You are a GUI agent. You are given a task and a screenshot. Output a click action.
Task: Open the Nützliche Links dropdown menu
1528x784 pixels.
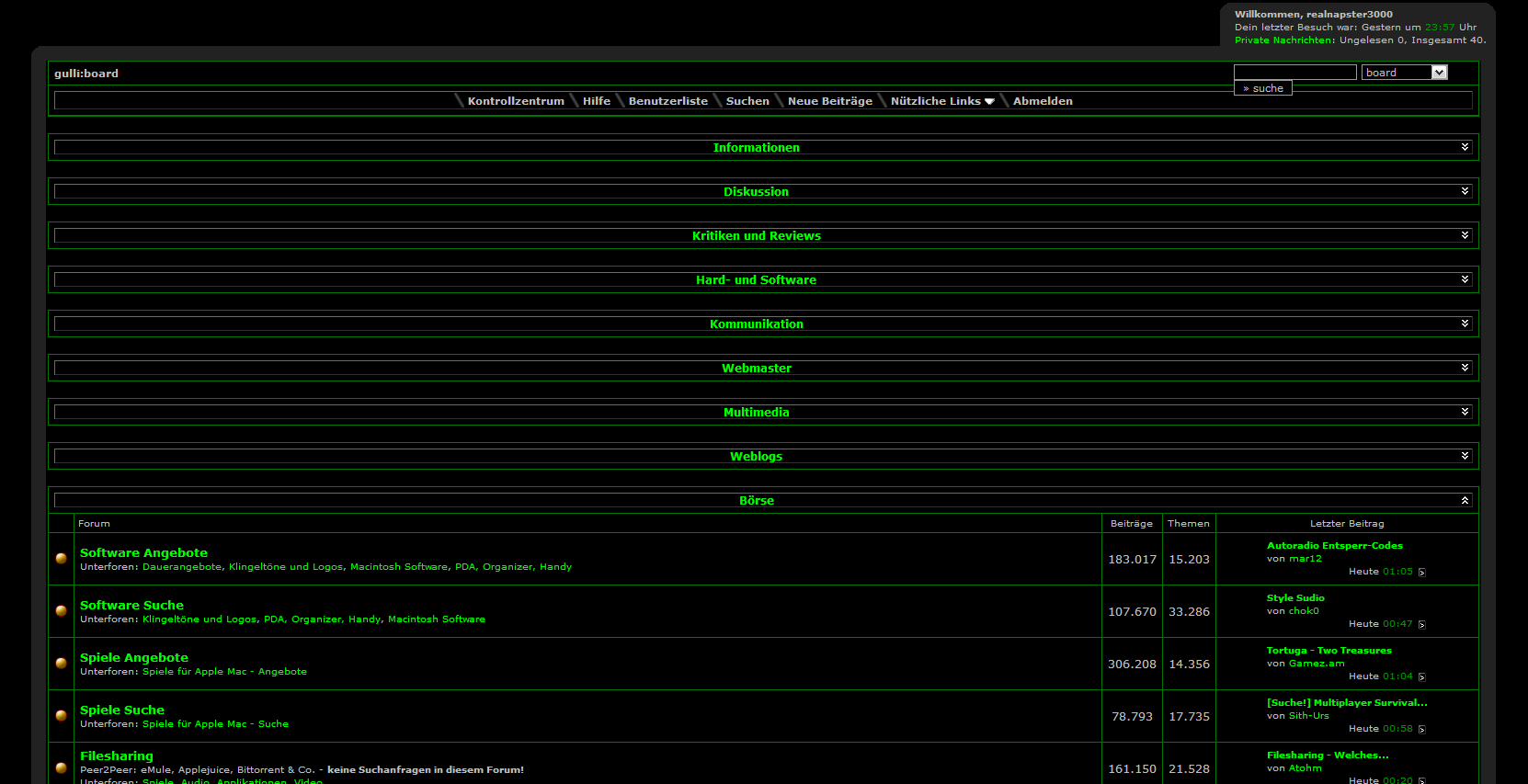coord(942,101)
